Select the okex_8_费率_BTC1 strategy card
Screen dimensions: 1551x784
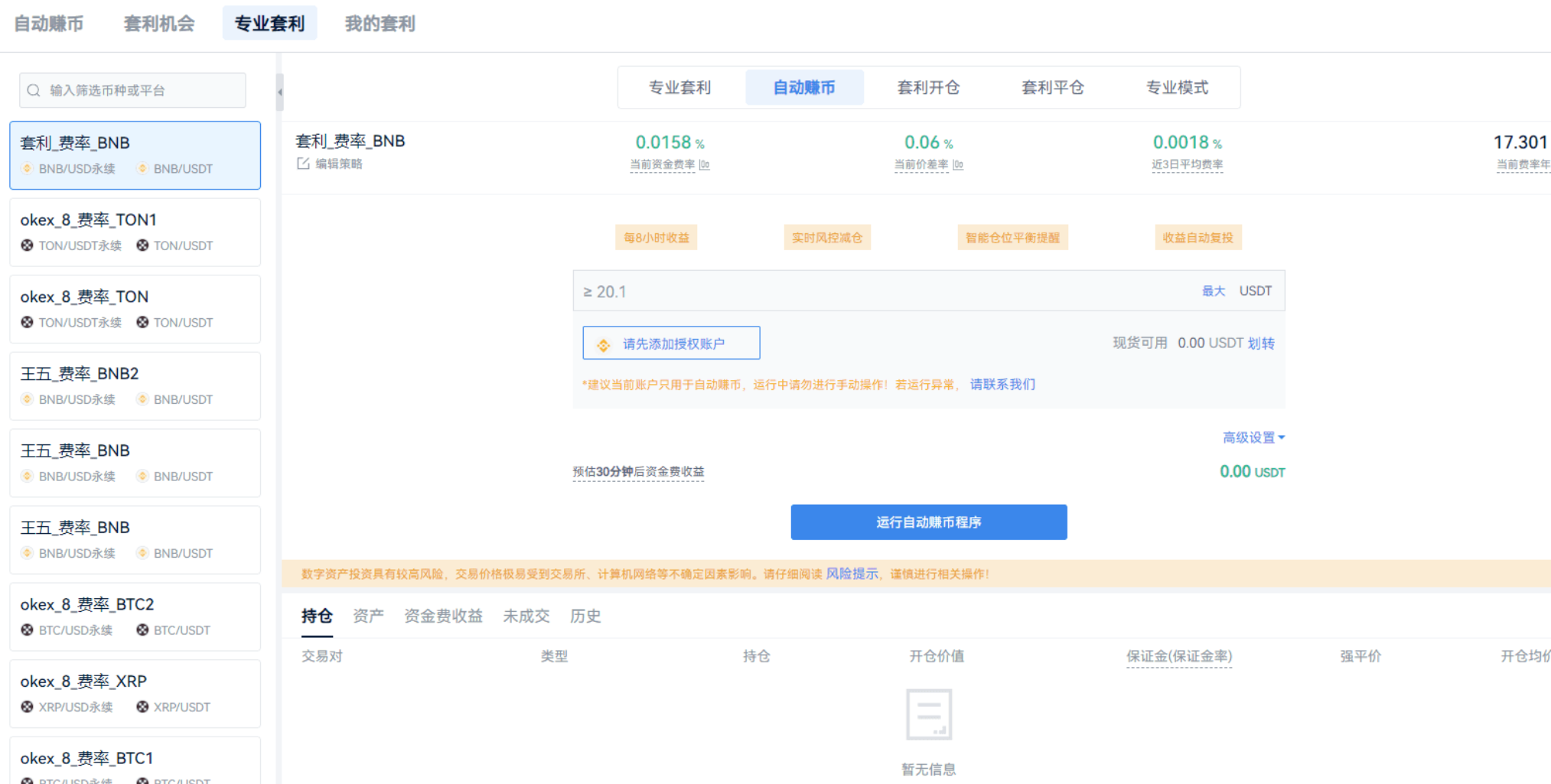[x=135, y=761]
